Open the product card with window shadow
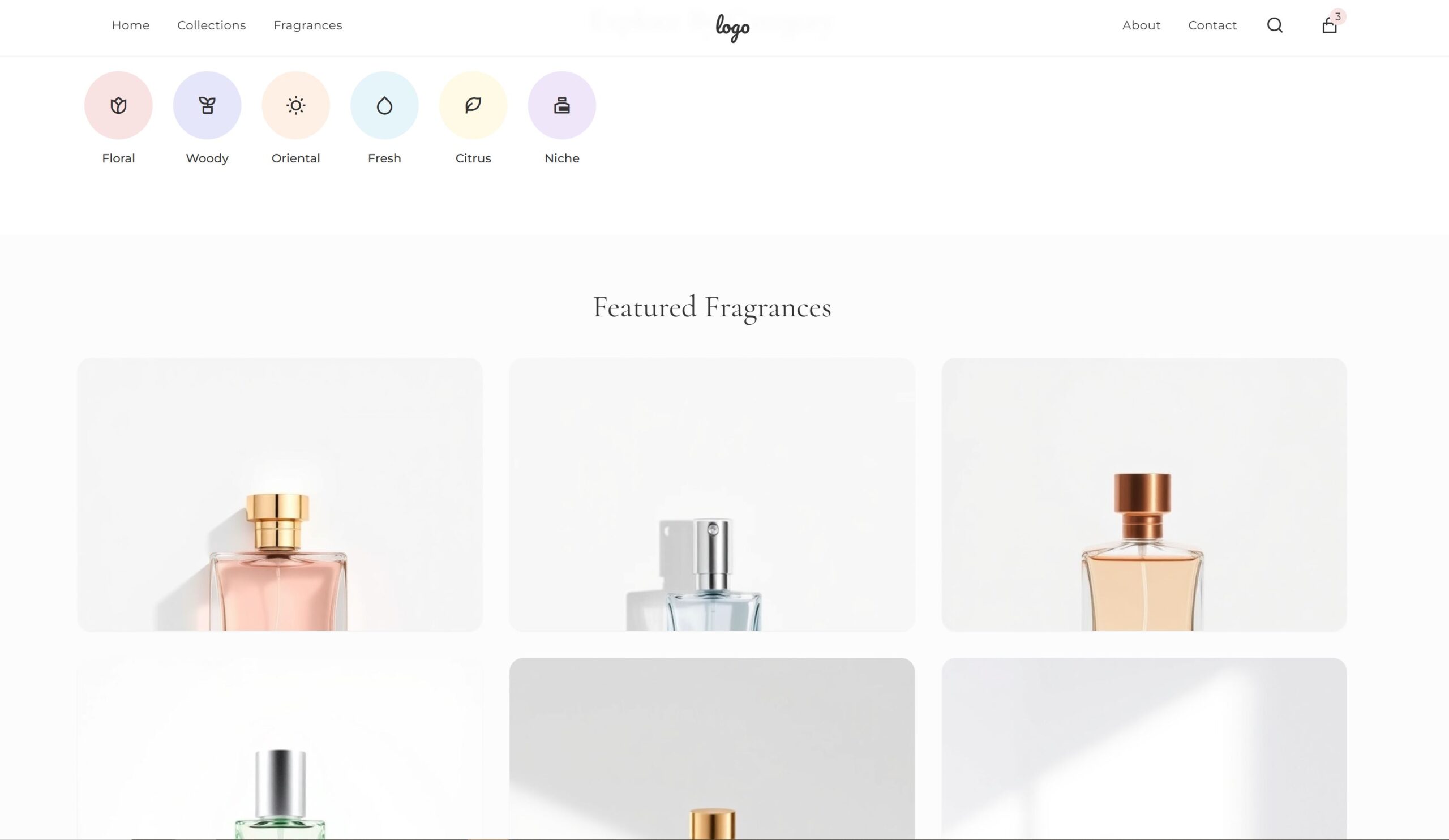1449x840 pixels. point(1144,748)
